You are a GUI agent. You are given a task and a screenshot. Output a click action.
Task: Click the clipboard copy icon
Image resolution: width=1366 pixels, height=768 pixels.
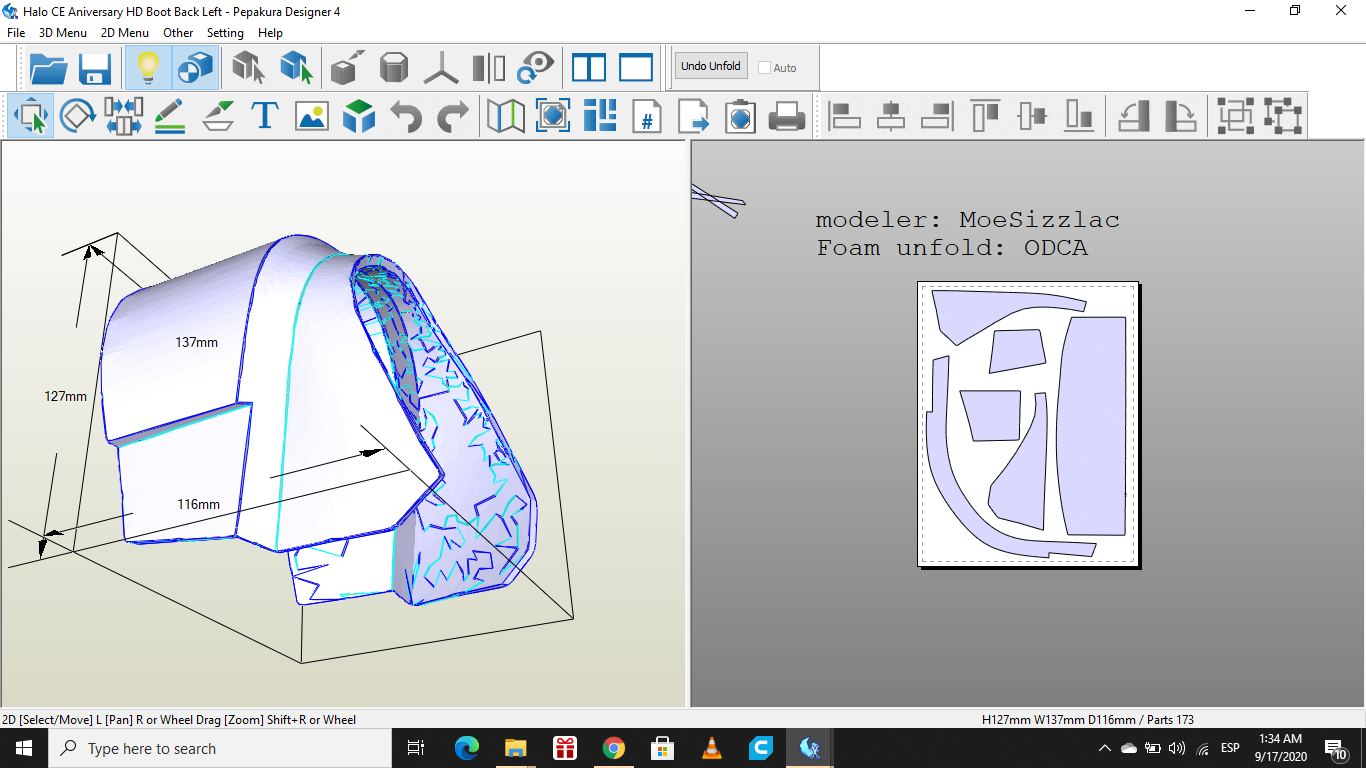pos(741,116)
